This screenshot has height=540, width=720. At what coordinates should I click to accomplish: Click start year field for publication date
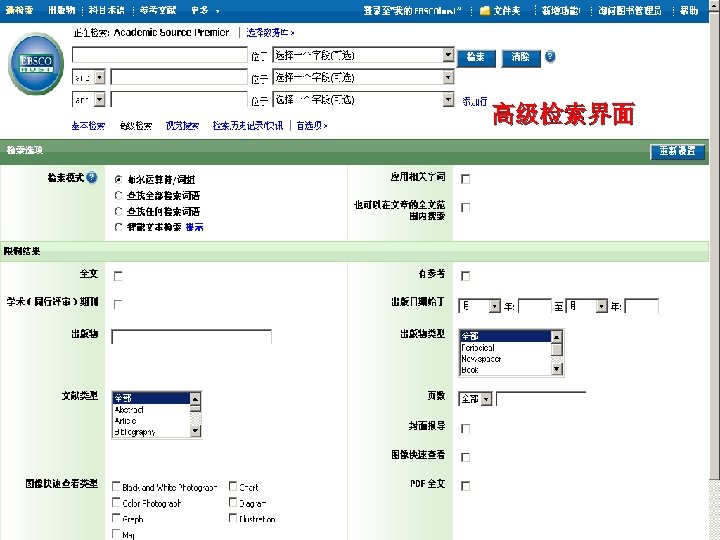[534, 306]
